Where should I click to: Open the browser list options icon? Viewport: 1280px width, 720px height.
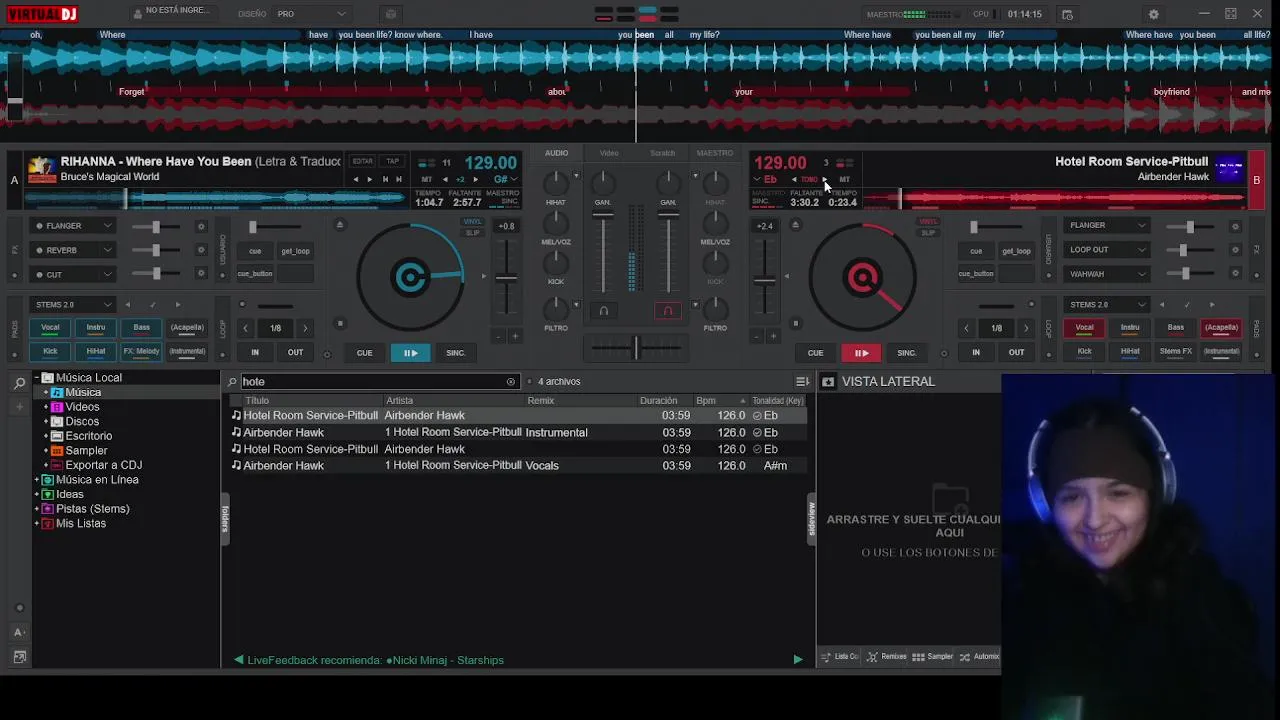tap(802, 381)
